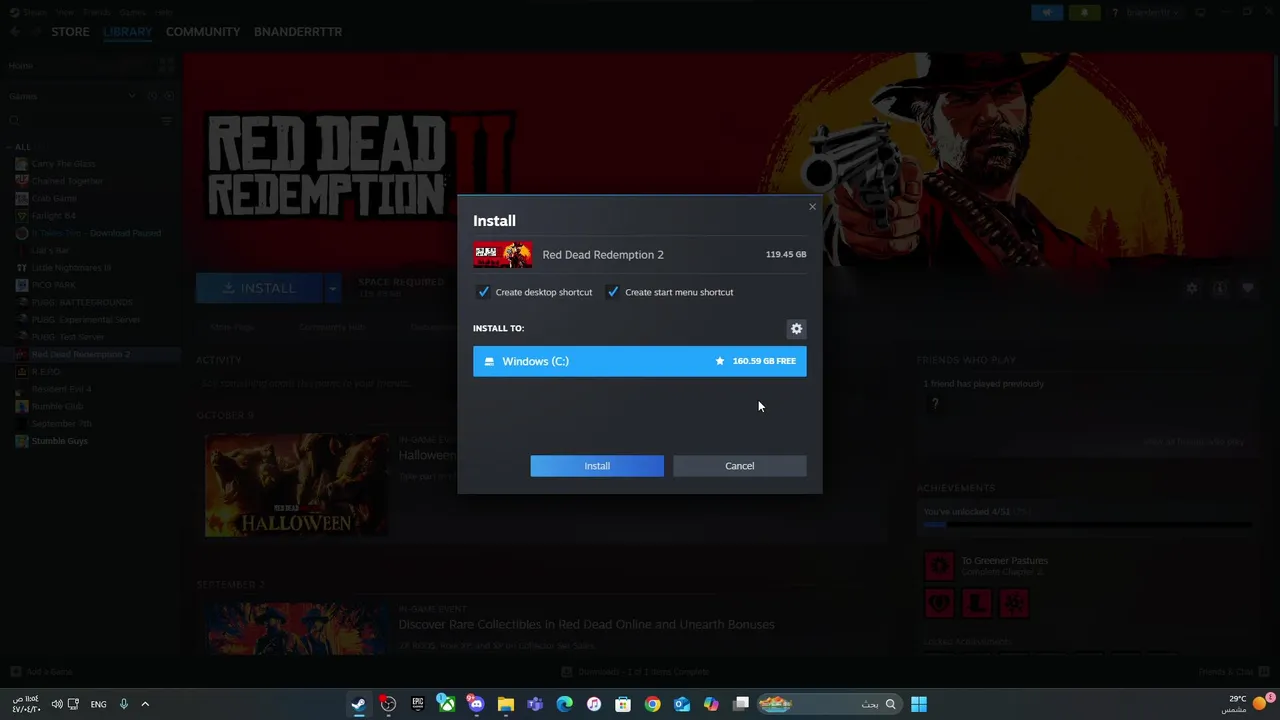Screen dimensions: 1280x720
Task: Click the 119.45 GB size text
Action: (x=786, y=255)
